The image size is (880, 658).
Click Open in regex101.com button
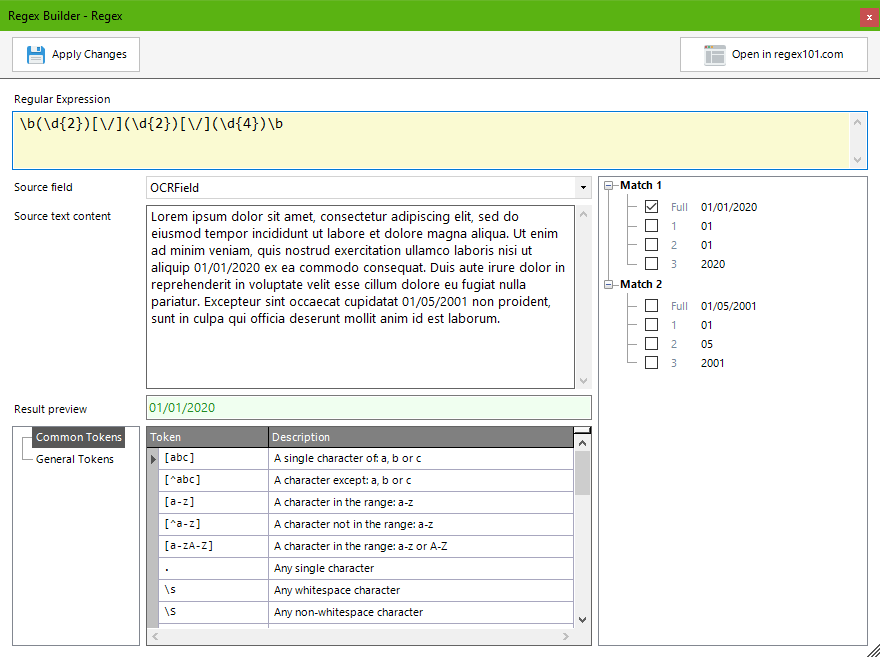[773, 55]
